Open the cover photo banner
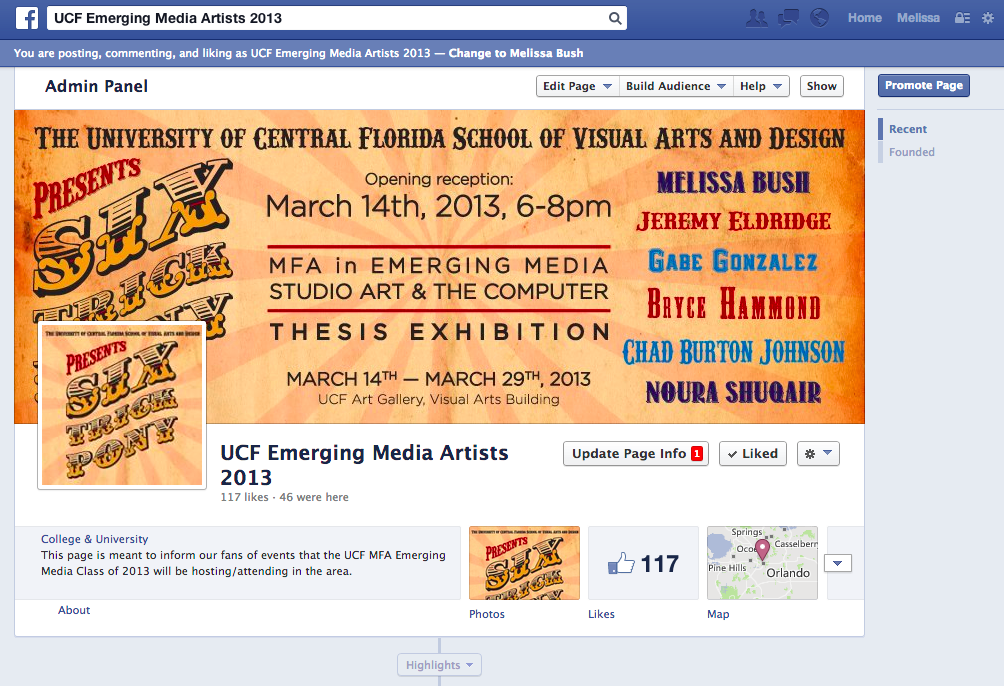The image size is (1004, 686). (x=439, y=266)
